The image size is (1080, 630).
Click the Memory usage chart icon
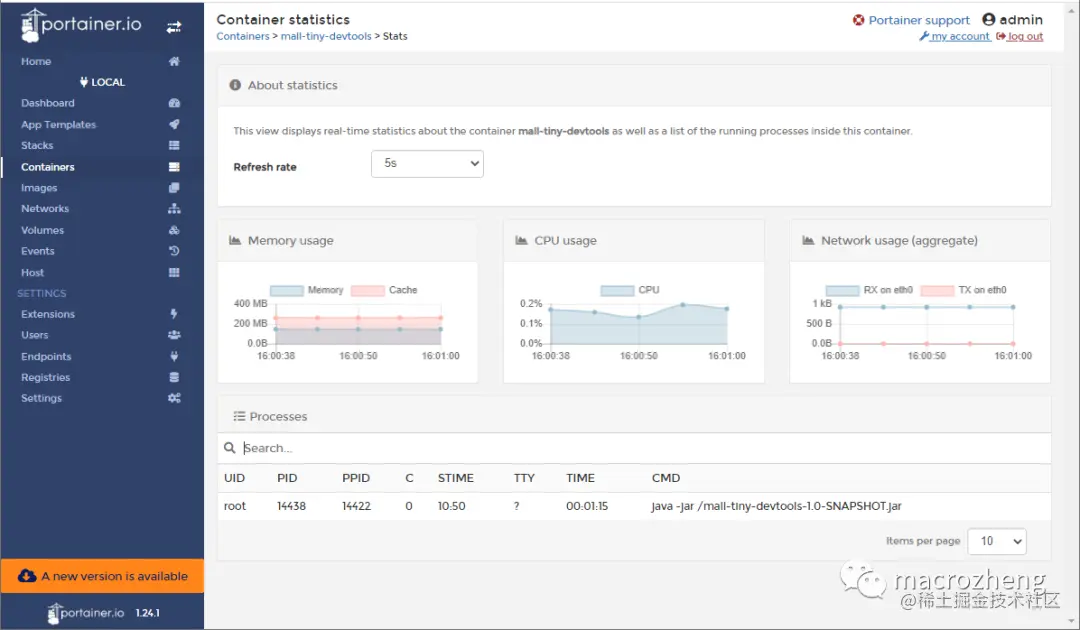click(235, 240)
